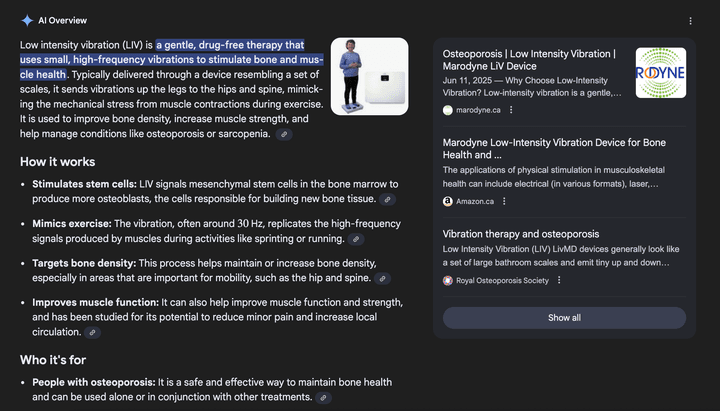Click the source link icon after Improves muscle function
720x411 pixels.
[x=92, y=333]
